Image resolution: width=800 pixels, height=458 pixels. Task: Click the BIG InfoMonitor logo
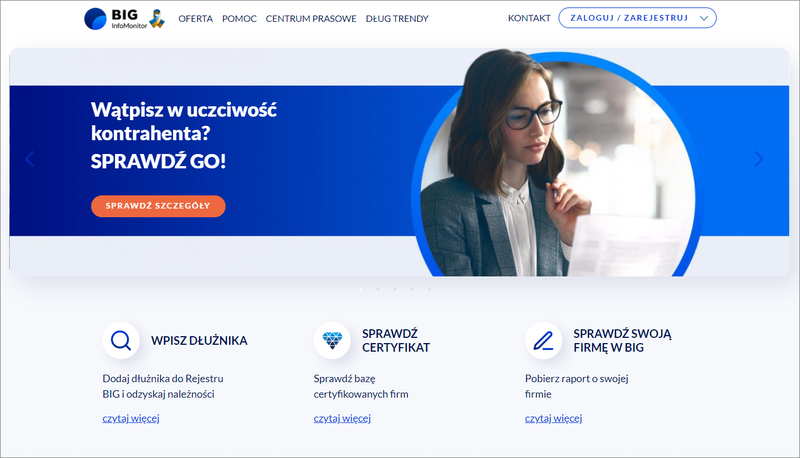116,19
